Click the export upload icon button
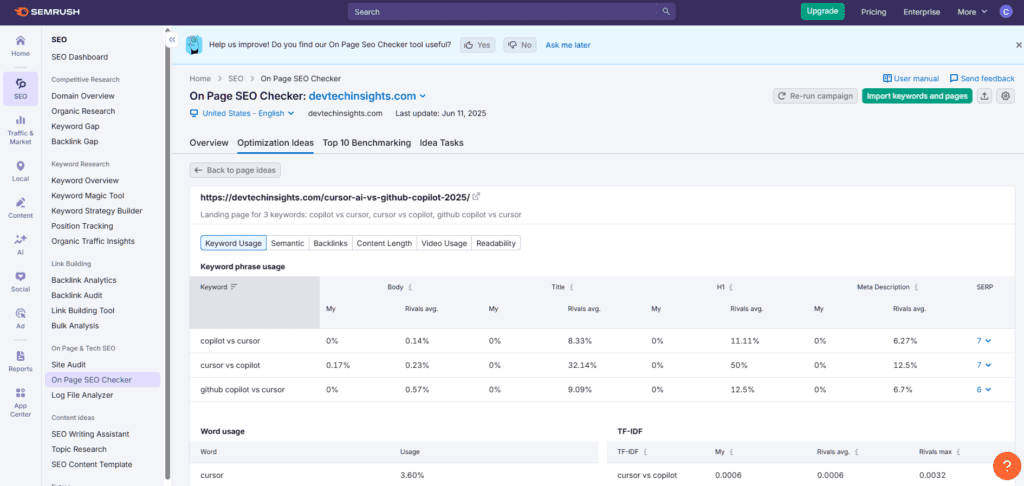The image size is (1024, 486). click(985, 96)
